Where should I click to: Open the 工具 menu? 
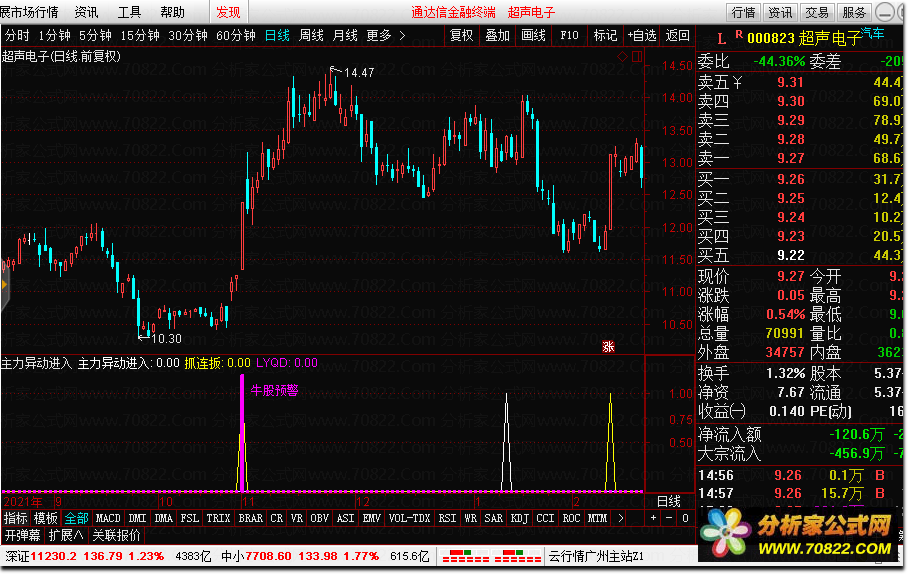[x=129, y=12]
